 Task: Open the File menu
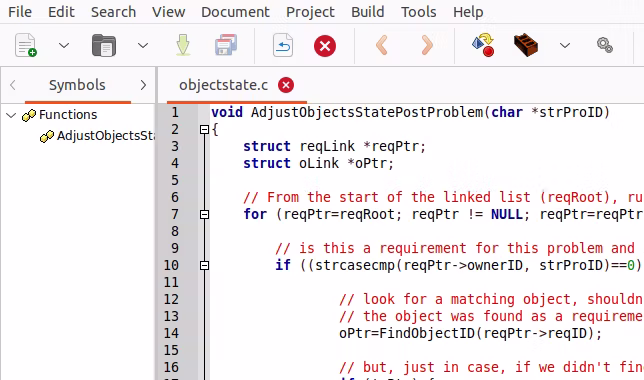click(20, 12)
